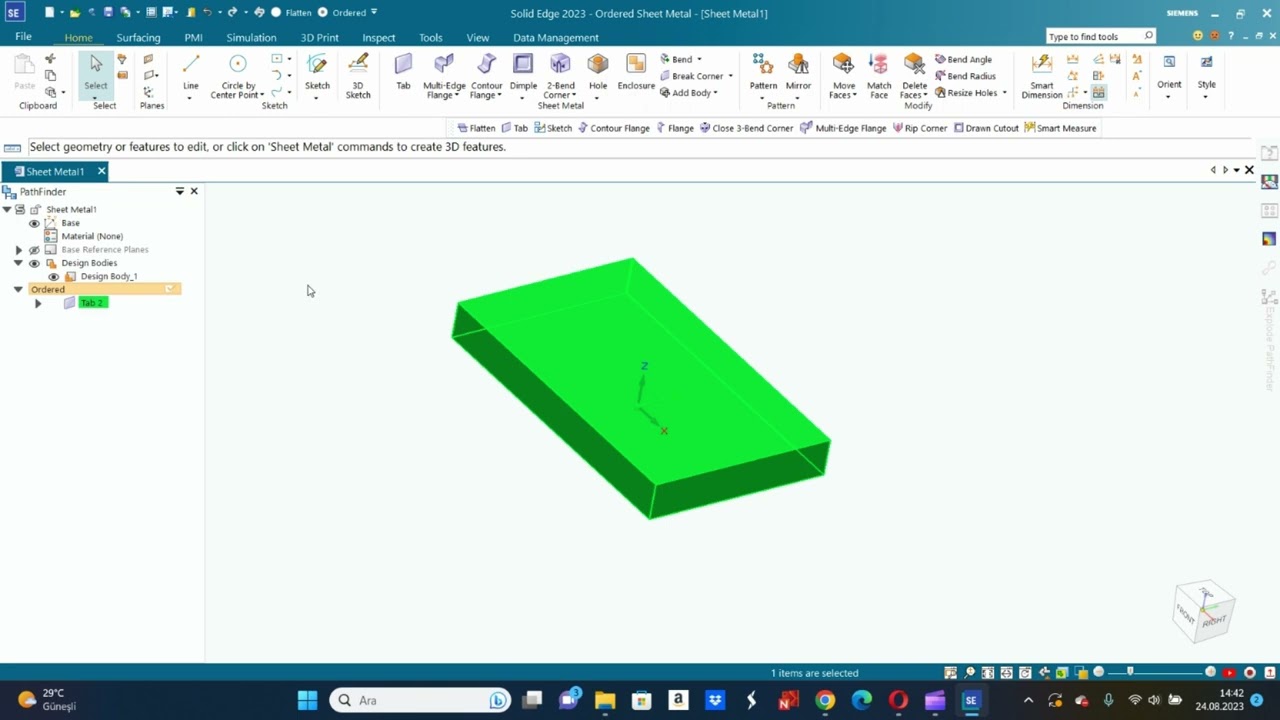Viewport: 1280px width, 720px height.
Task: Select the Flatten radio button in title bar
Action: pos(276,13)
